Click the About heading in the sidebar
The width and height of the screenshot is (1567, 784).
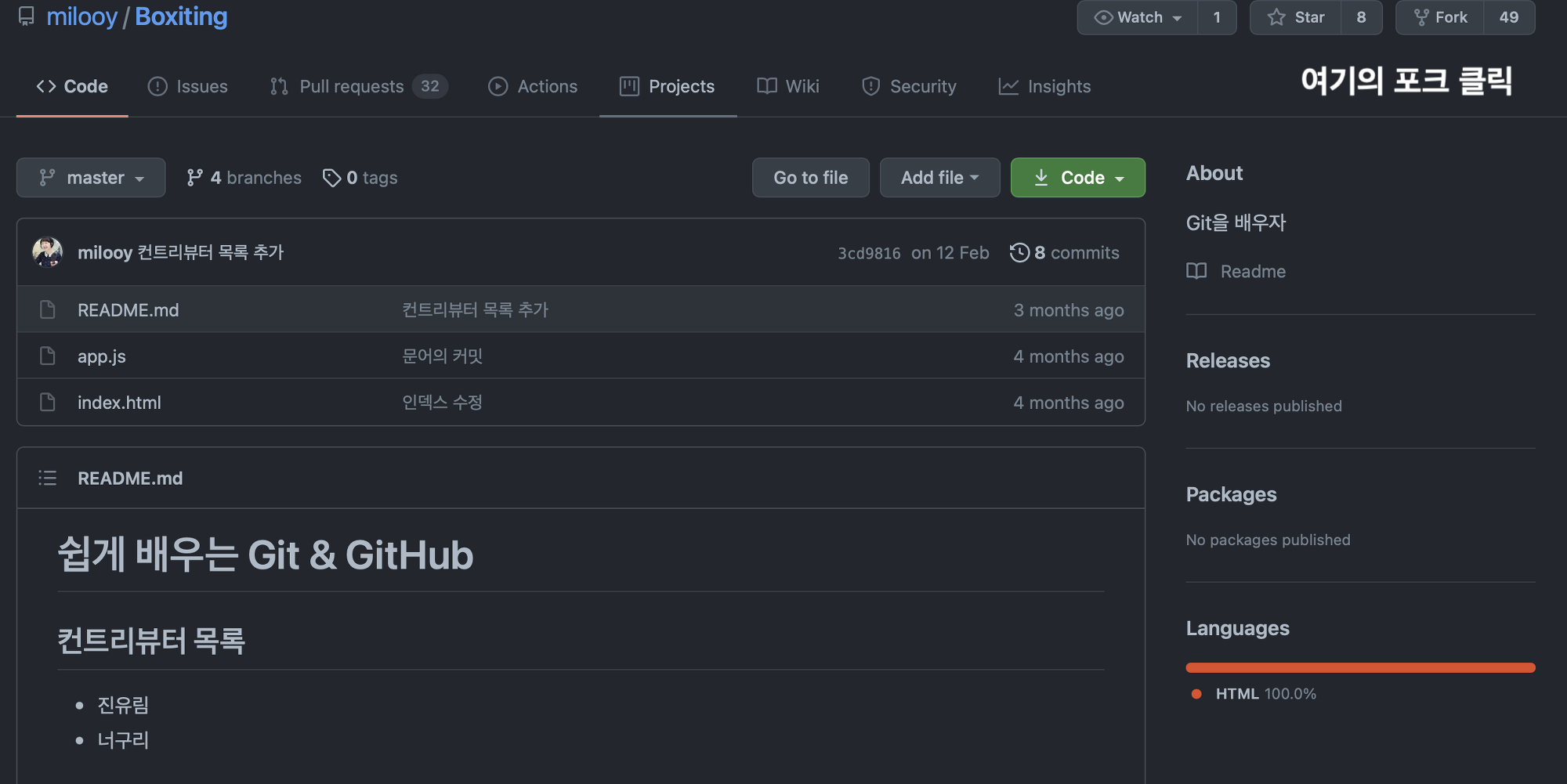(x=1214, y=173)
